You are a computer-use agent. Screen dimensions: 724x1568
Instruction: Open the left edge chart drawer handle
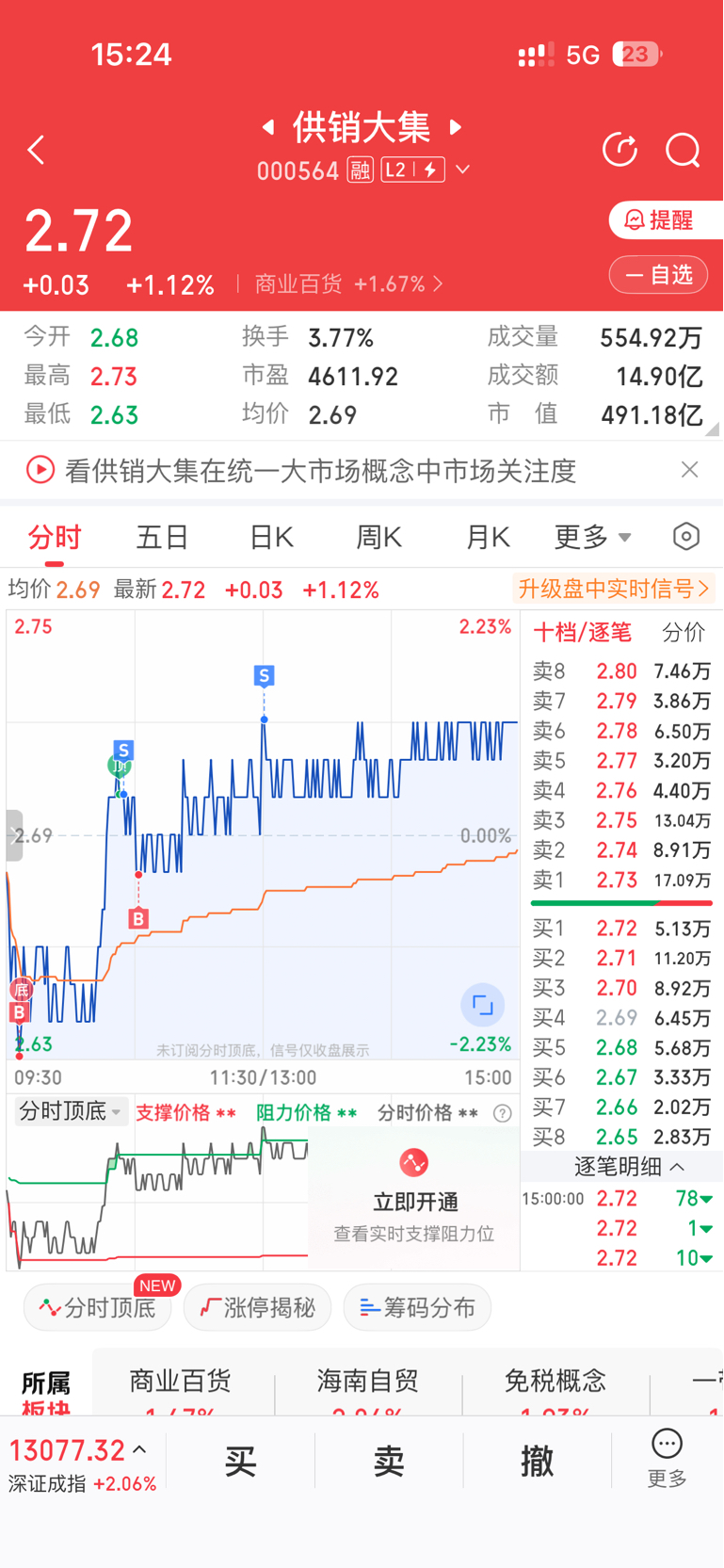[x=13, y=835]
